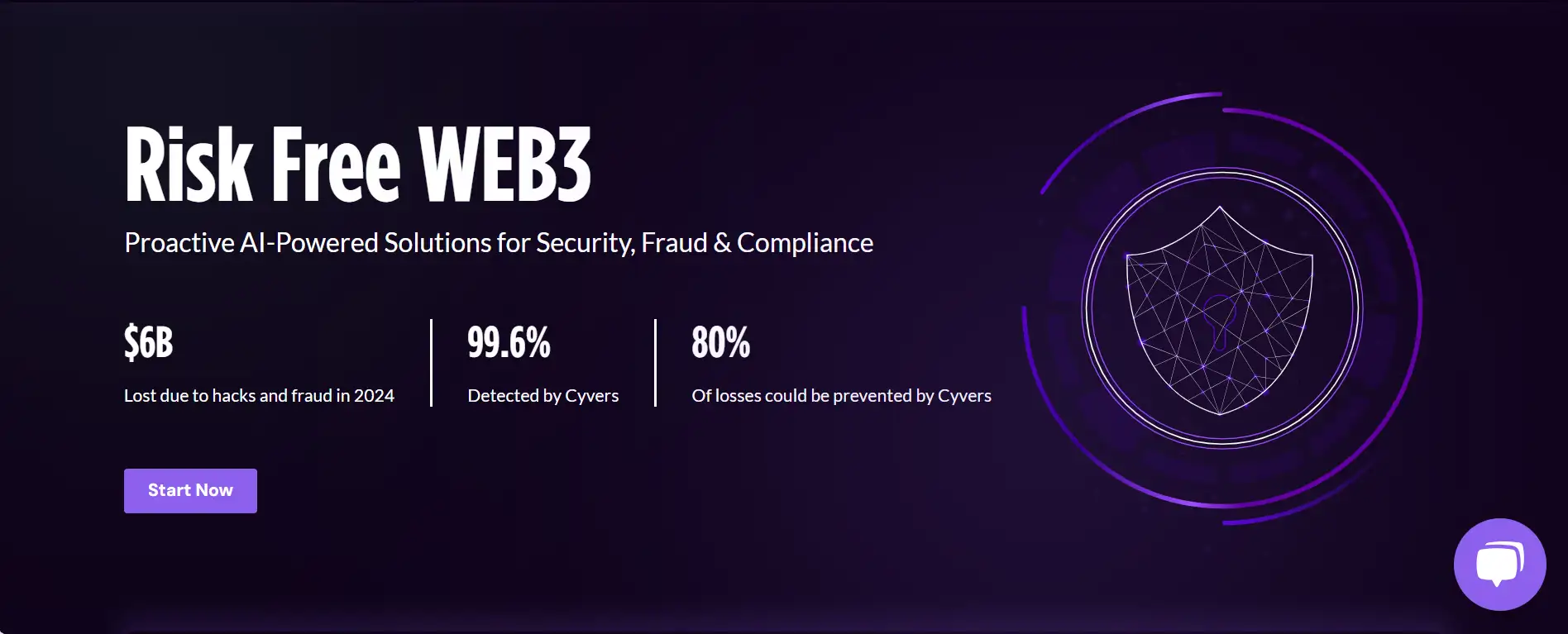Click the word "Risk" in the headline

point(189,165)
